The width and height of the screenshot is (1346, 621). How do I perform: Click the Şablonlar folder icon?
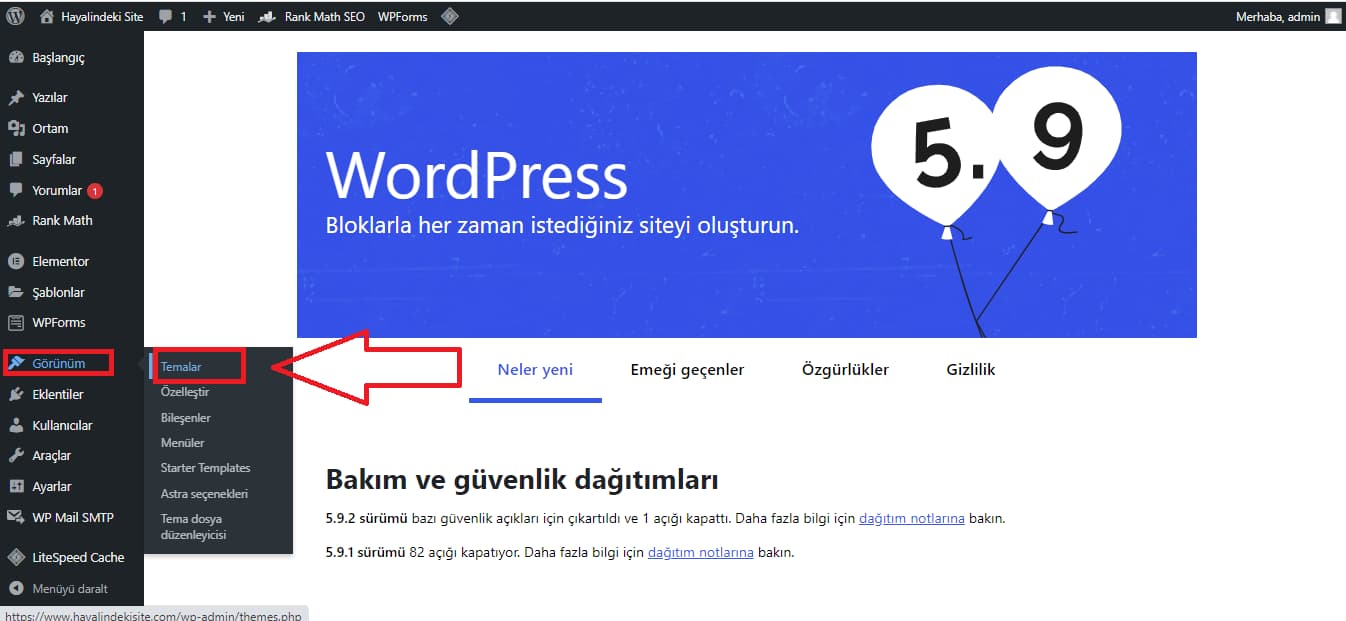[x=16, y=292]
